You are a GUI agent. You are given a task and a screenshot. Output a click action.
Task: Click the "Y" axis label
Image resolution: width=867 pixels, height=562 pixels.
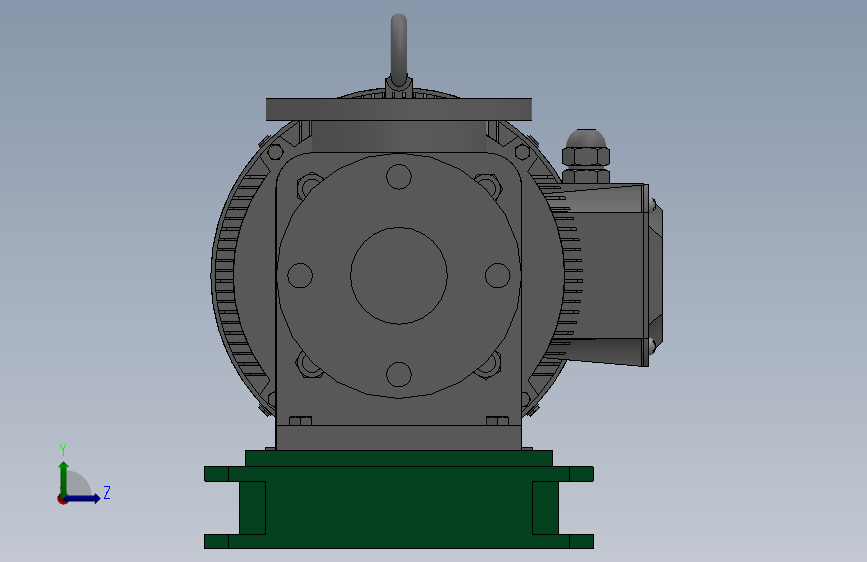pyautogui.click(x=63, y=450)
